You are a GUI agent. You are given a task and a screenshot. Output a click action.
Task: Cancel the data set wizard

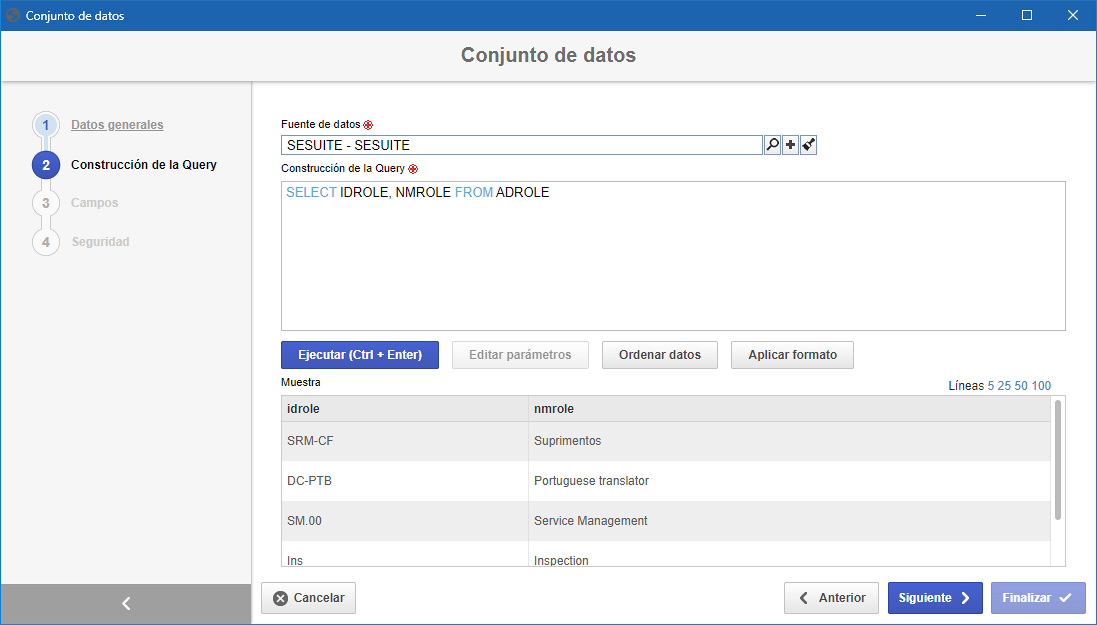tap(309, 598)
